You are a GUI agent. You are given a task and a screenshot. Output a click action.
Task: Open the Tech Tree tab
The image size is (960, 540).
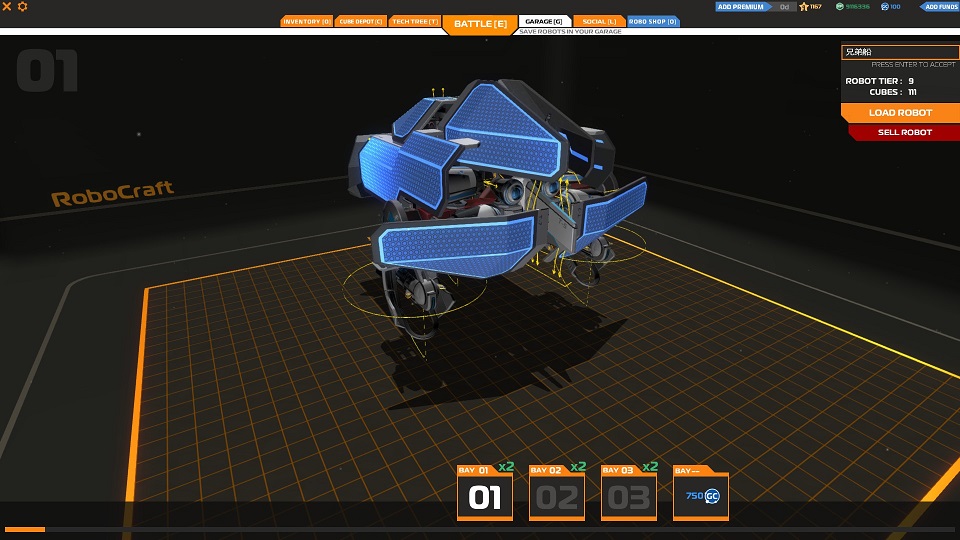(x=415, y=21)
